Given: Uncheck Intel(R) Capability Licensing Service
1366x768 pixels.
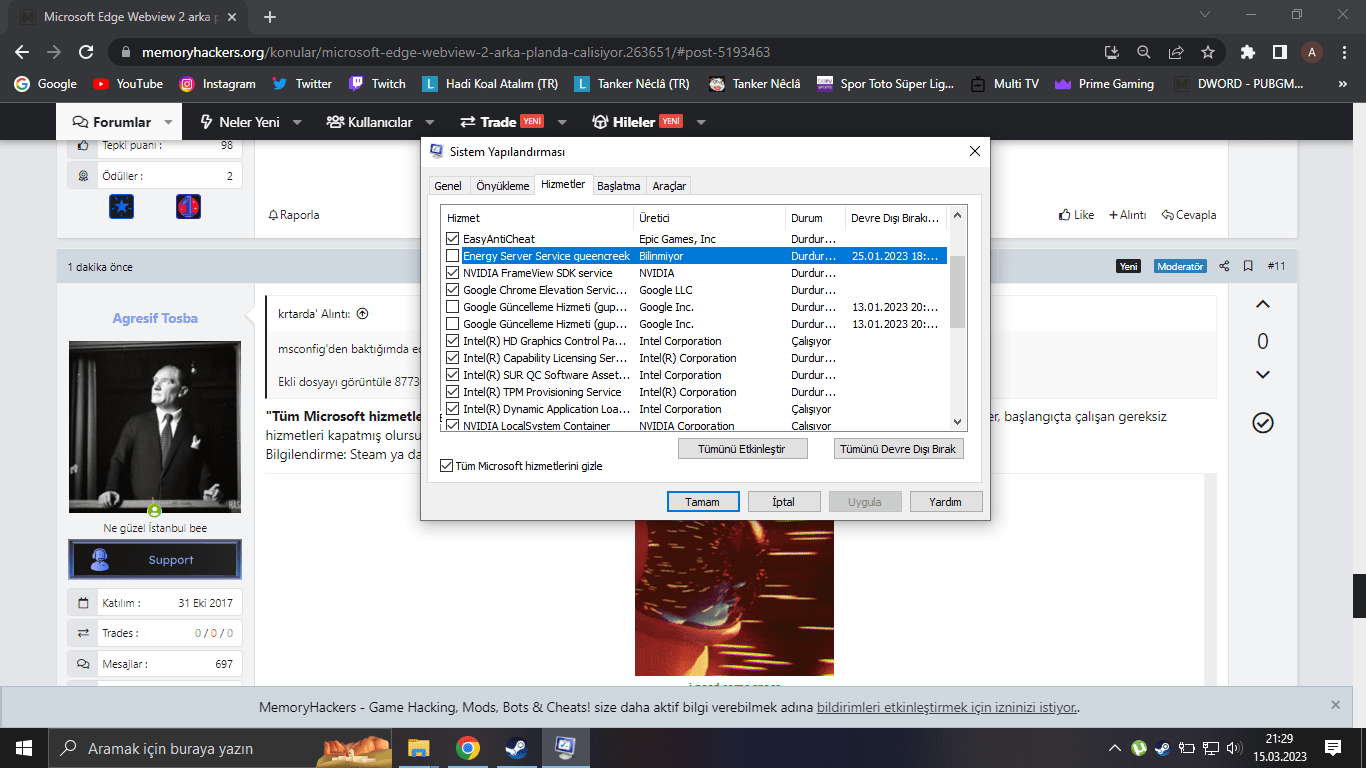Looking at the screenshot, I should point(453,358).
